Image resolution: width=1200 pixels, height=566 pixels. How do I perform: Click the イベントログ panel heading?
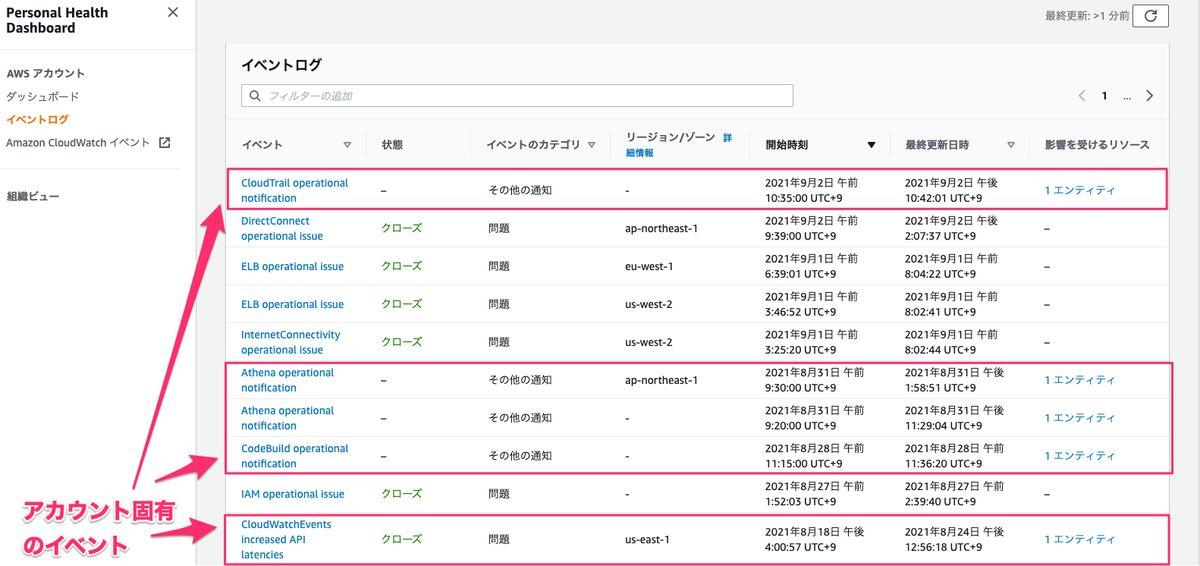tap(281, 65)
